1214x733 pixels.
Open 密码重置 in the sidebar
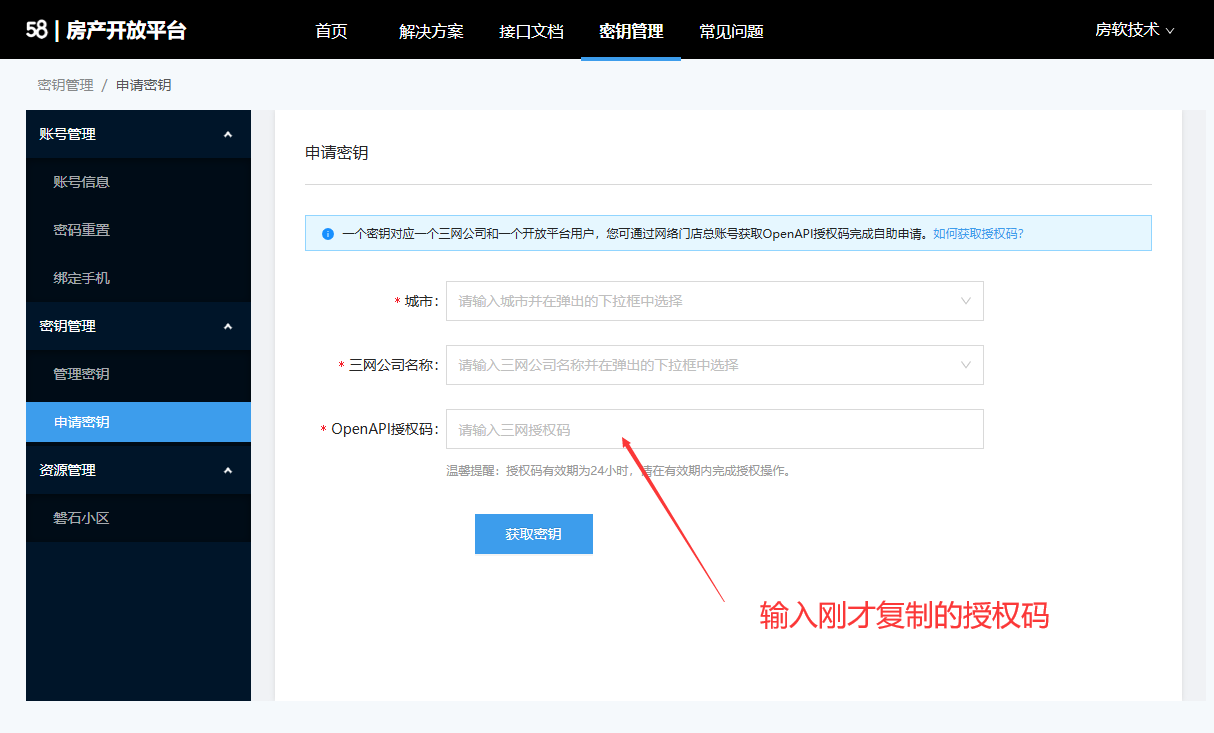(138, 230)
